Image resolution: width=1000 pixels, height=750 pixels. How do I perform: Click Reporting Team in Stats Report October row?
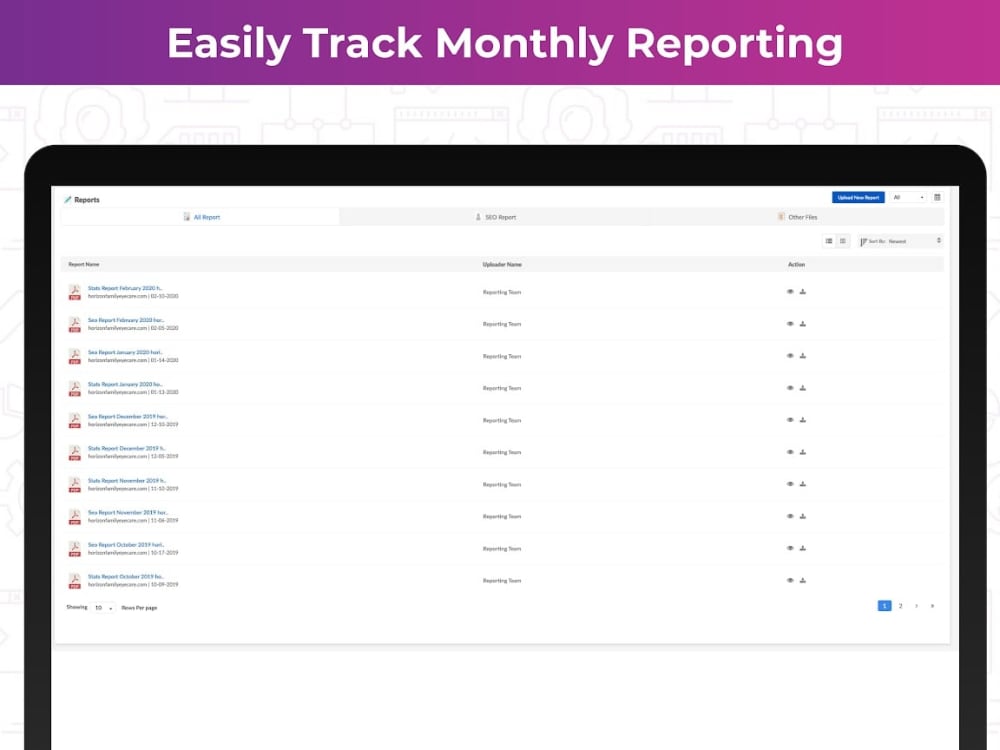502,581
